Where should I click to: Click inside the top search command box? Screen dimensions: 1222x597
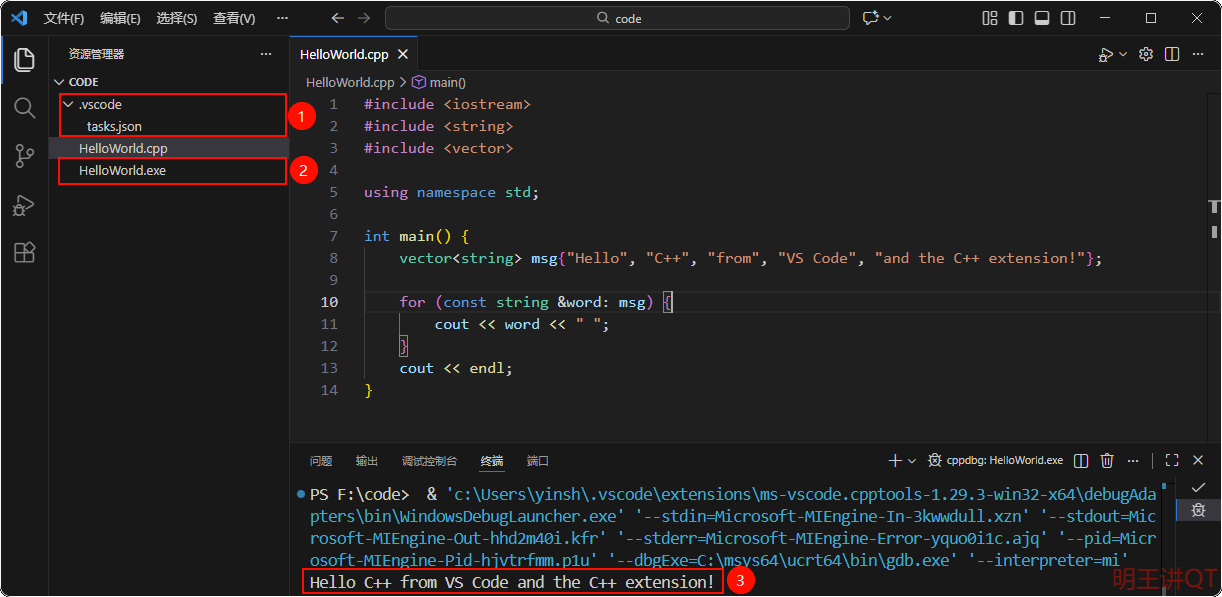[618, 17]
